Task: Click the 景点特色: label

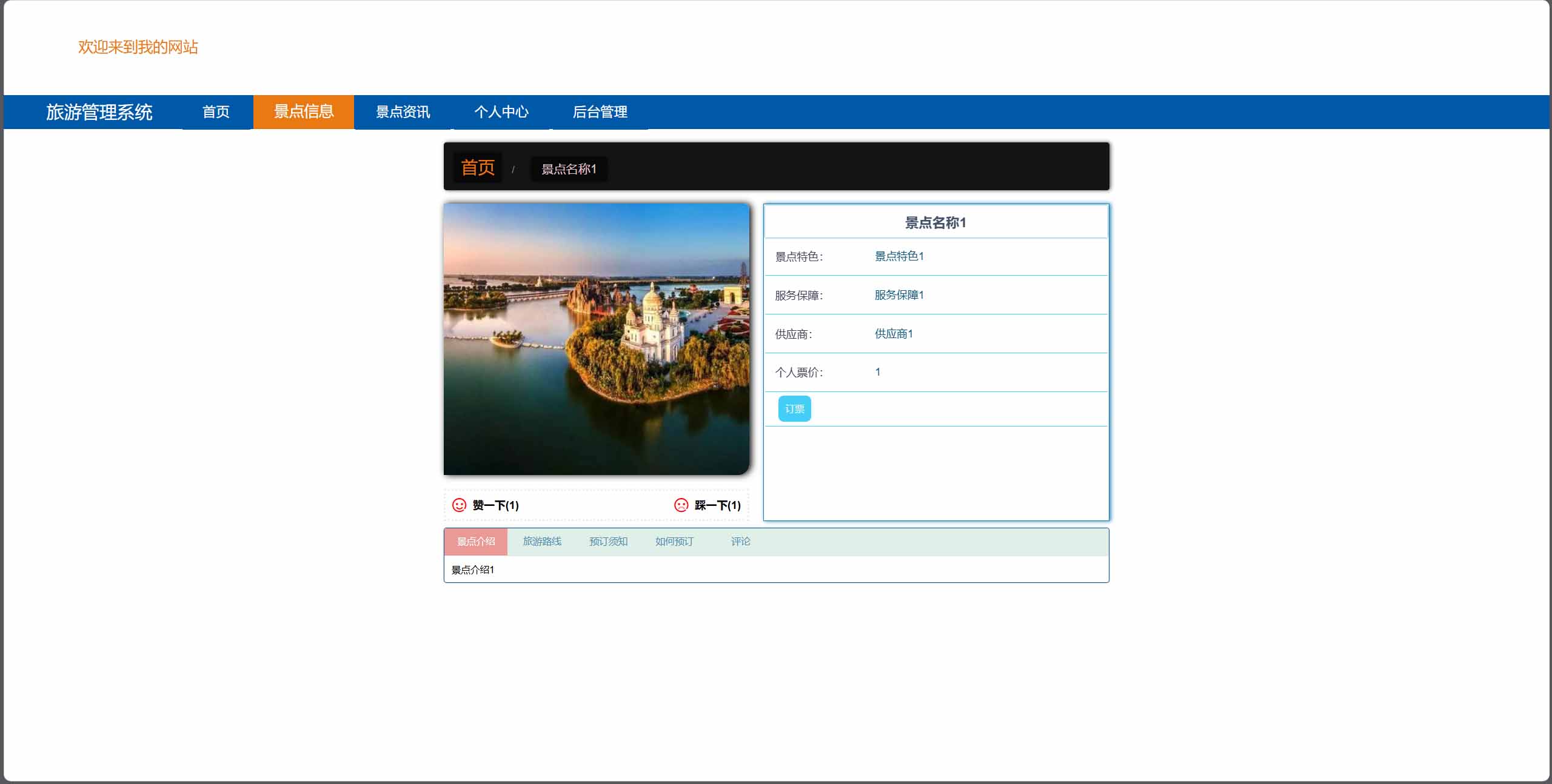Action: tap(799, 257)
